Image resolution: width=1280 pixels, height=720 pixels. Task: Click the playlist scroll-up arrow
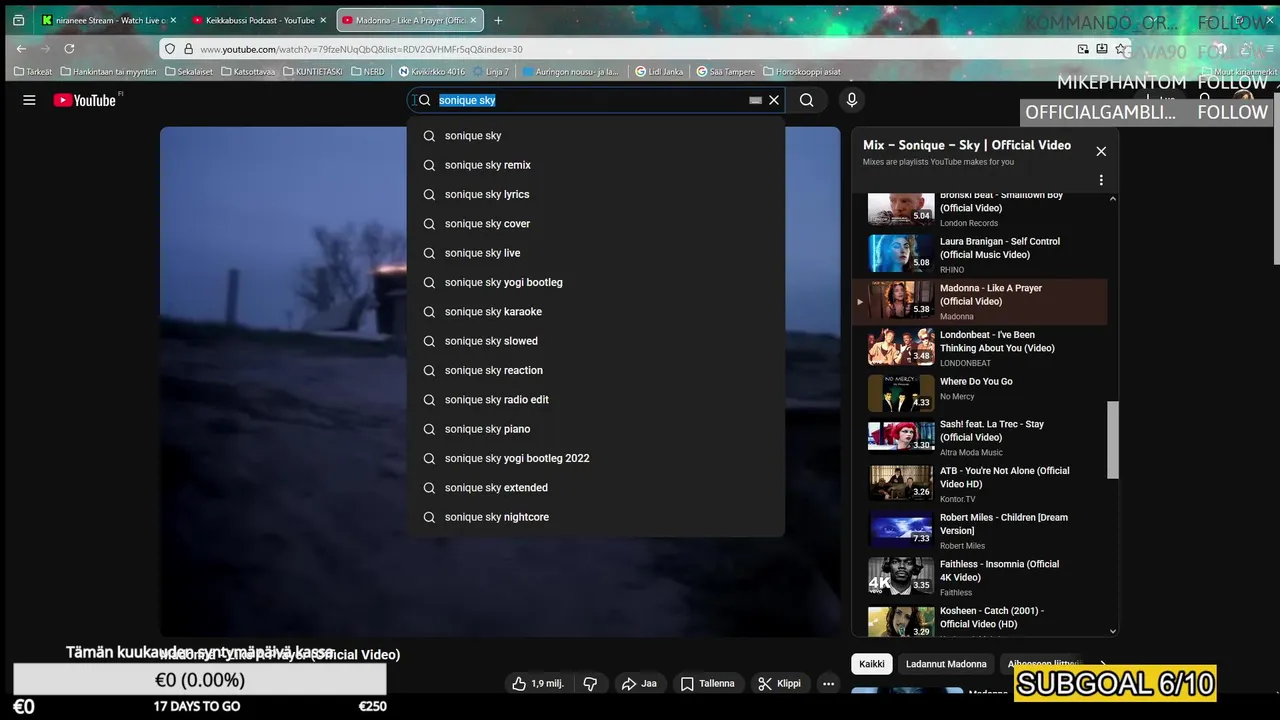(x=1113, y=199)
